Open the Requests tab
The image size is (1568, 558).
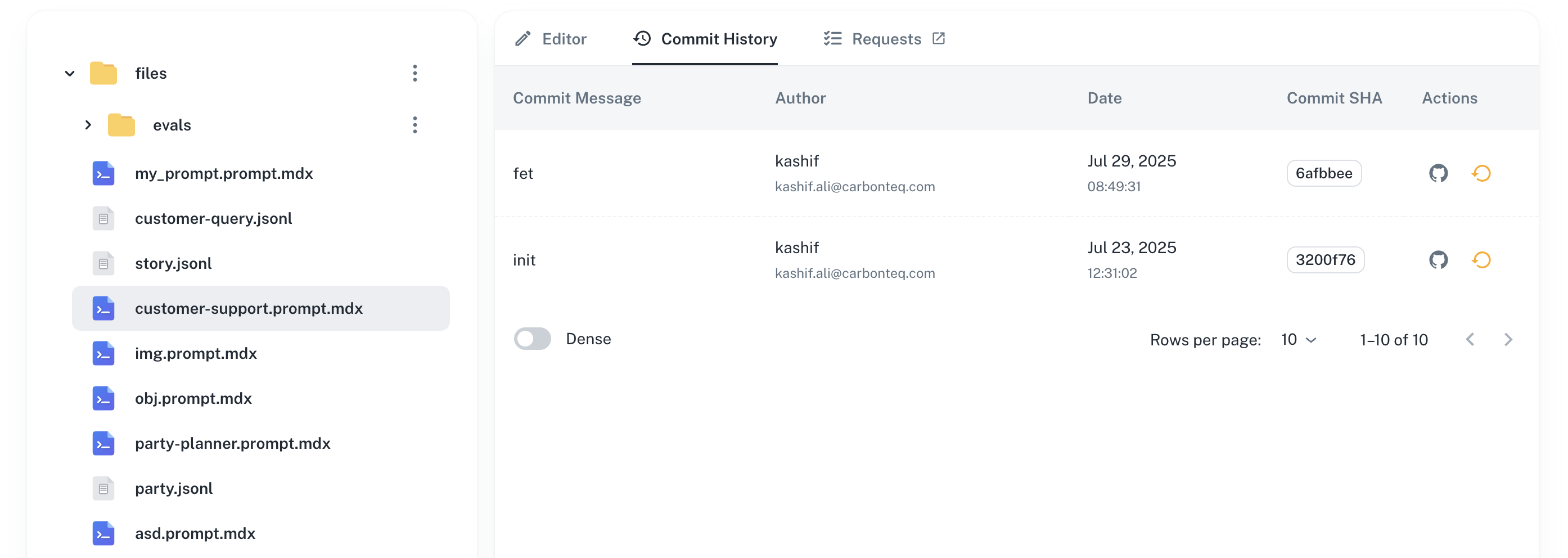tap(886, 38)
